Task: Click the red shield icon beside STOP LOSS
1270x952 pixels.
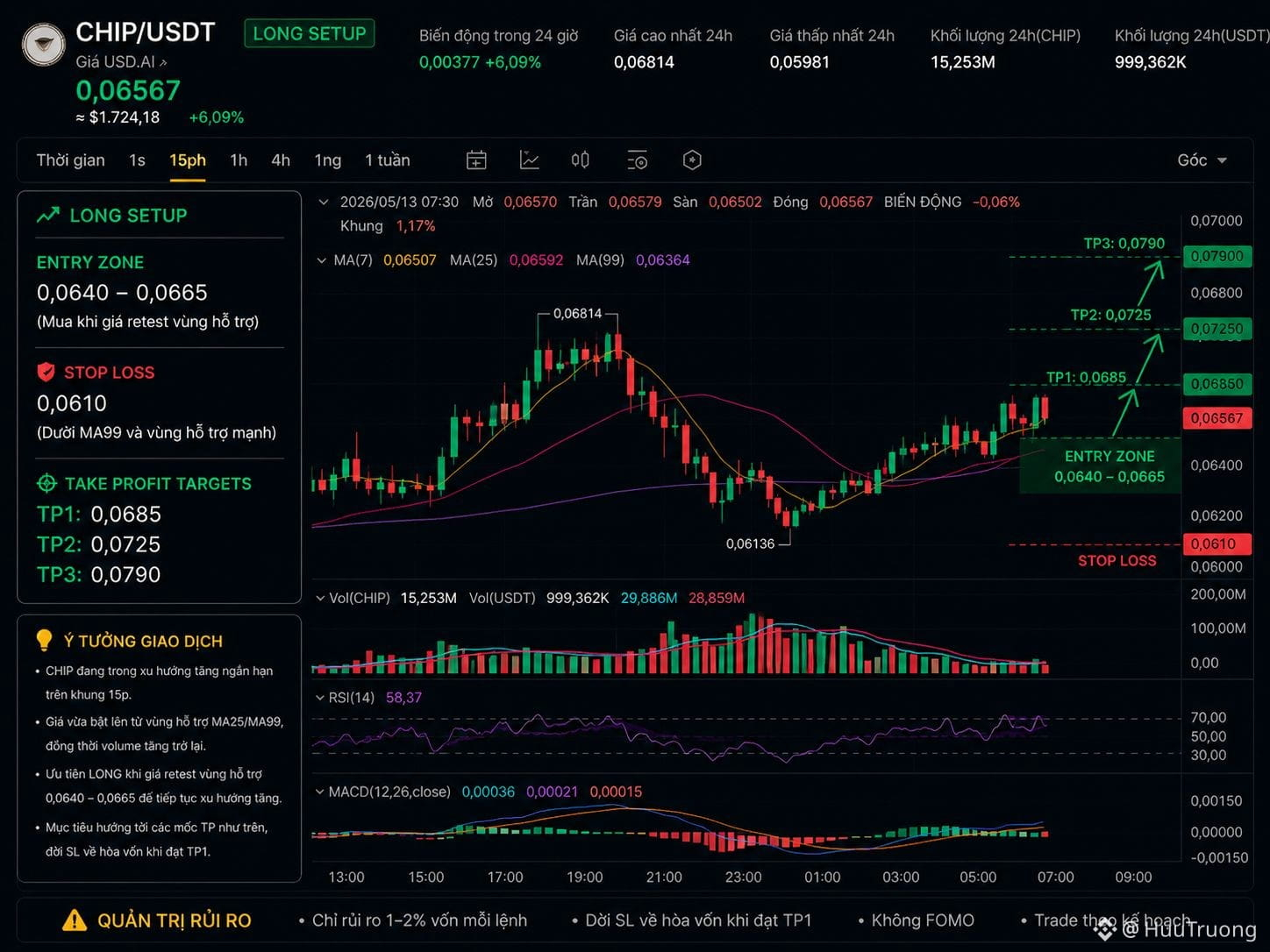Action: [x=46, y=372]
